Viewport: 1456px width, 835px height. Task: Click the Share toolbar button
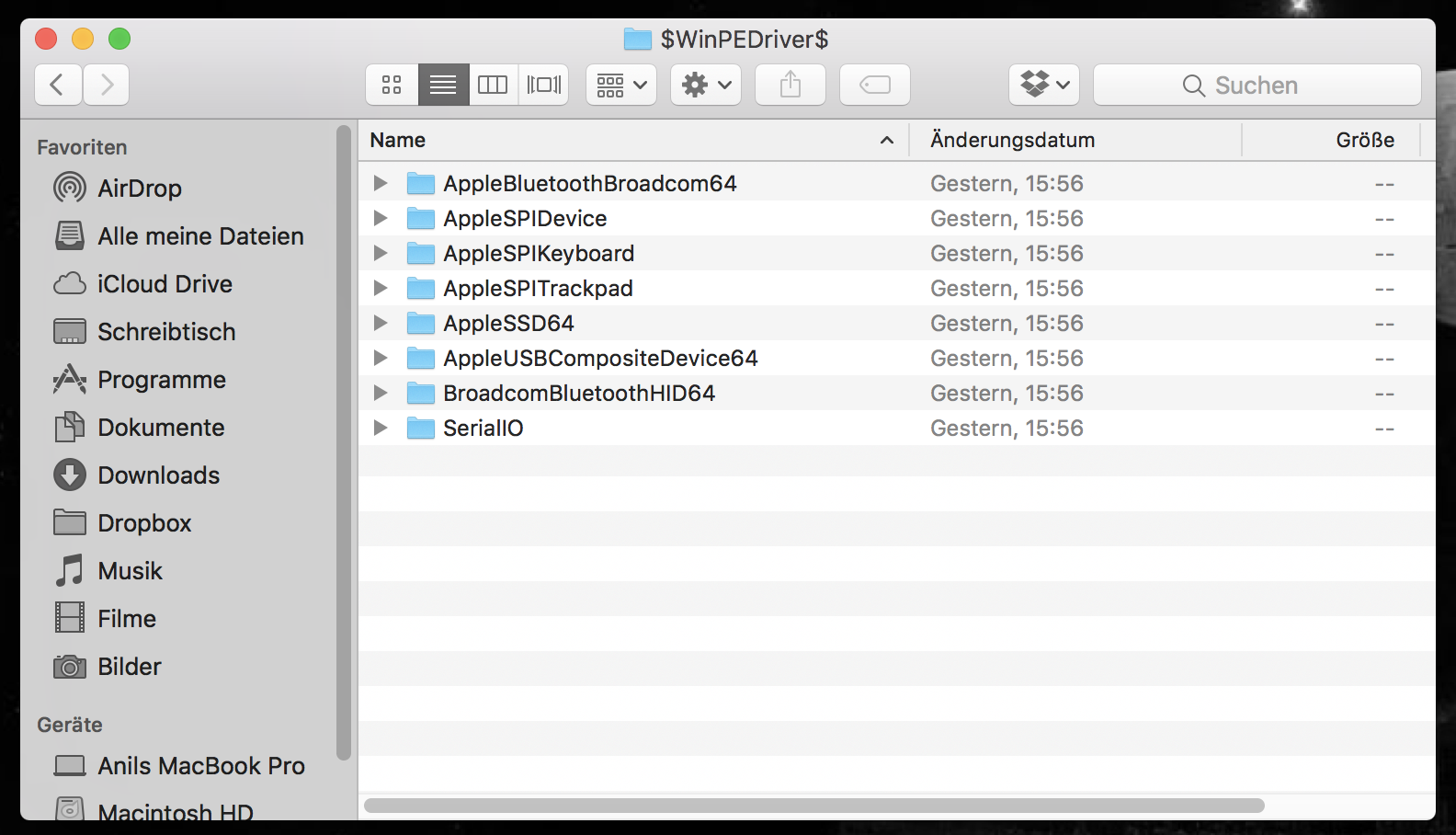coord(791,85)
